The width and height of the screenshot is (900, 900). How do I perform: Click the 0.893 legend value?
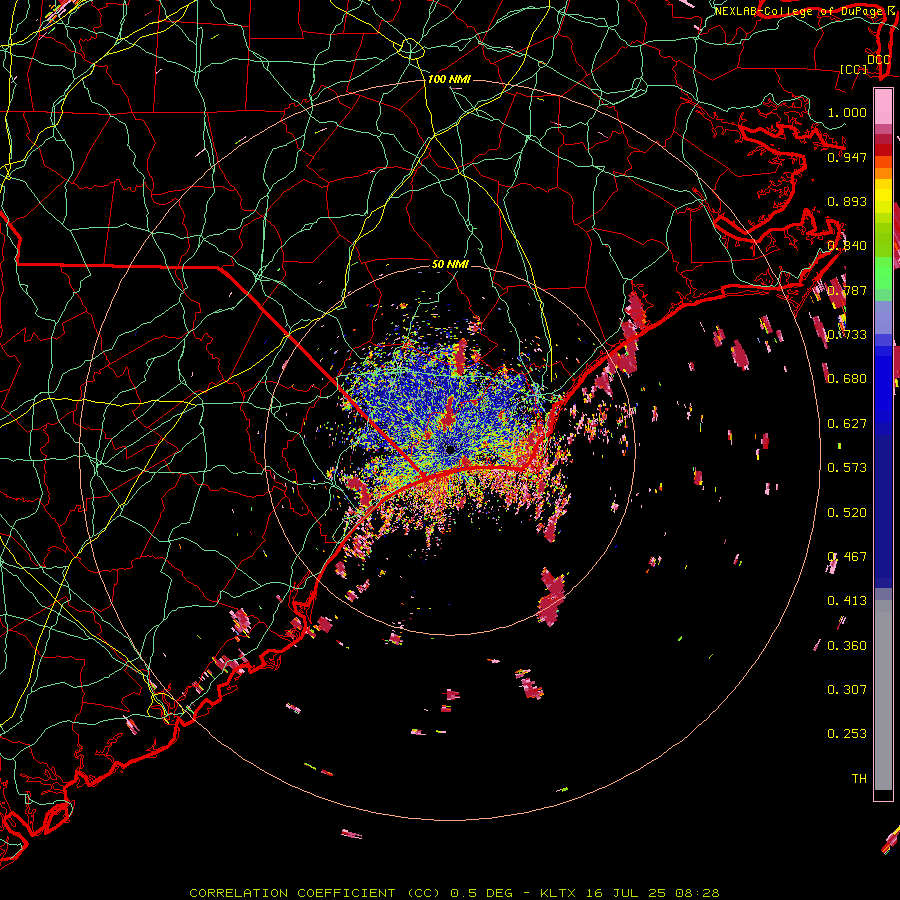[847, 201]
